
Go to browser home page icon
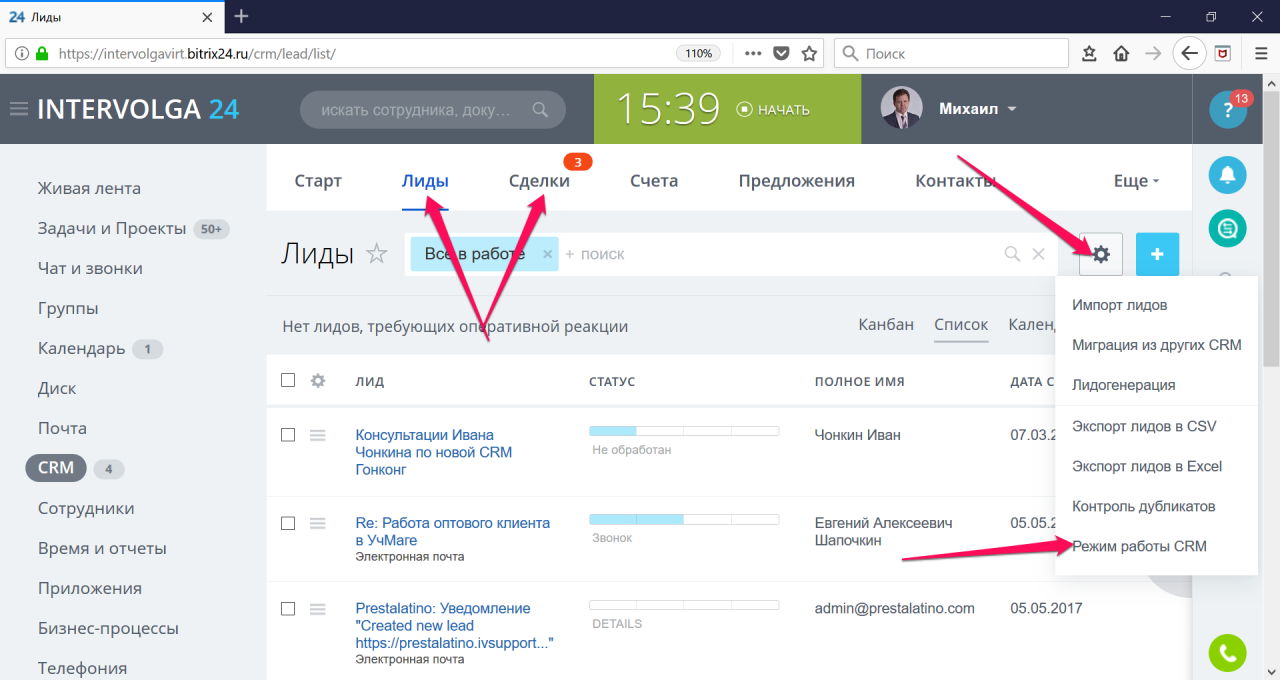1121,53
